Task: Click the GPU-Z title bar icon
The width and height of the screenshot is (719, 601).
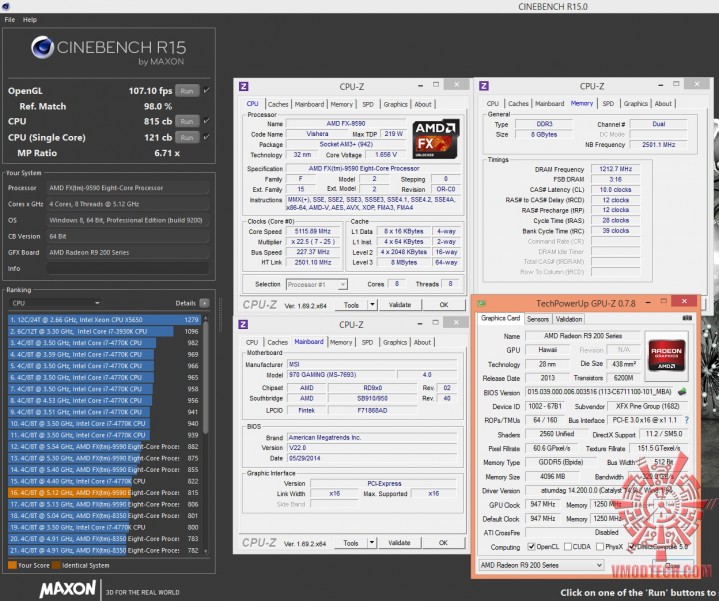Action: point(481,303)
